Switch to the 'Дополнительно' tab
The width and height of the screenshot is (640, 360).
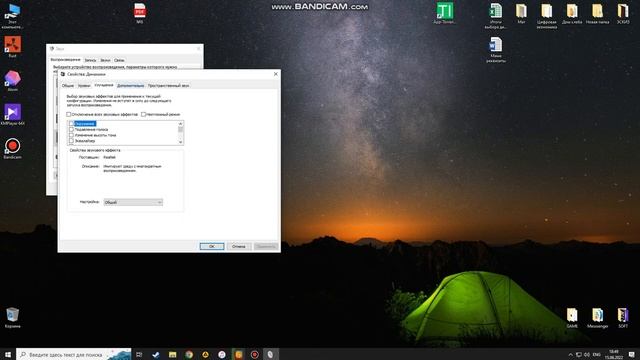(x=131, y=86)
